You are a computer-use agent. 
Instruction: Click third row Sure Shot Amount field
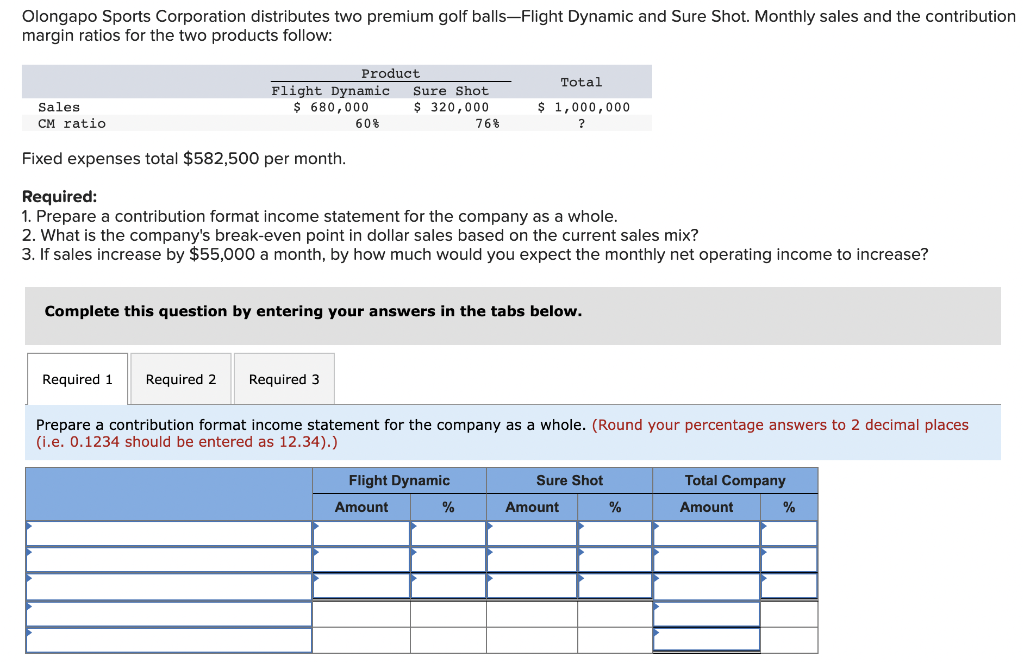pos(532,586)
